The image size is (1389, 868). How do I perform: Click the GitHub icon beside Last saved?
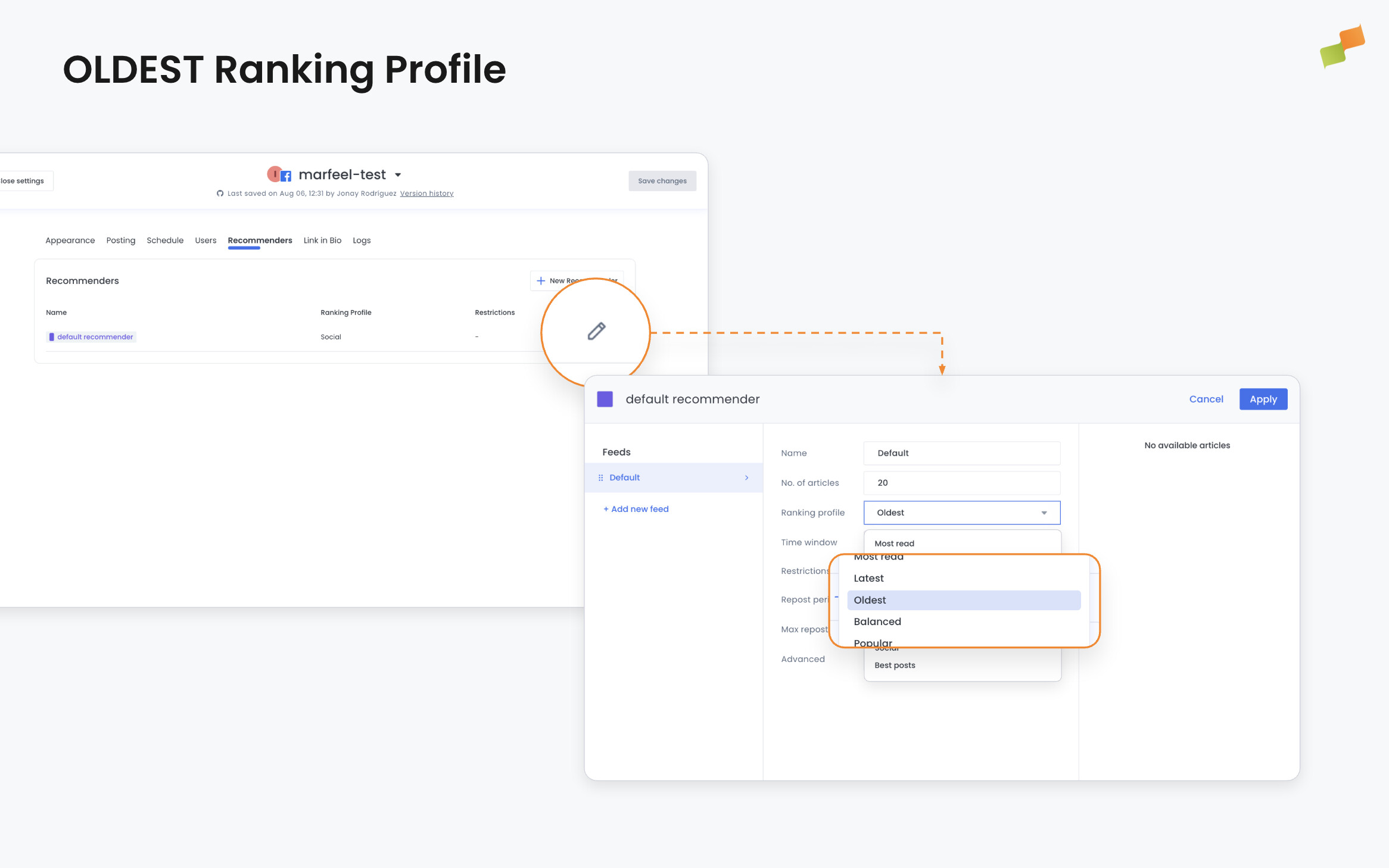220,193
